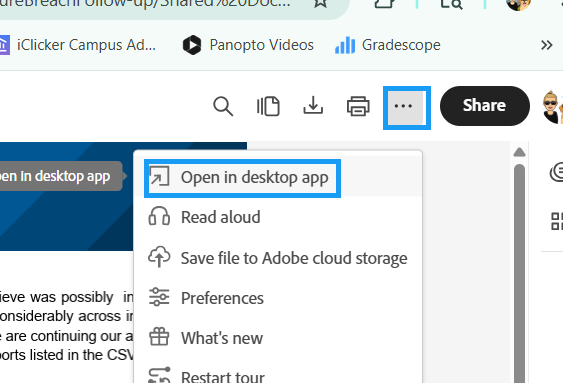Show more bookmarks via double chevron
Screen dimensions: 563x383
546,45
